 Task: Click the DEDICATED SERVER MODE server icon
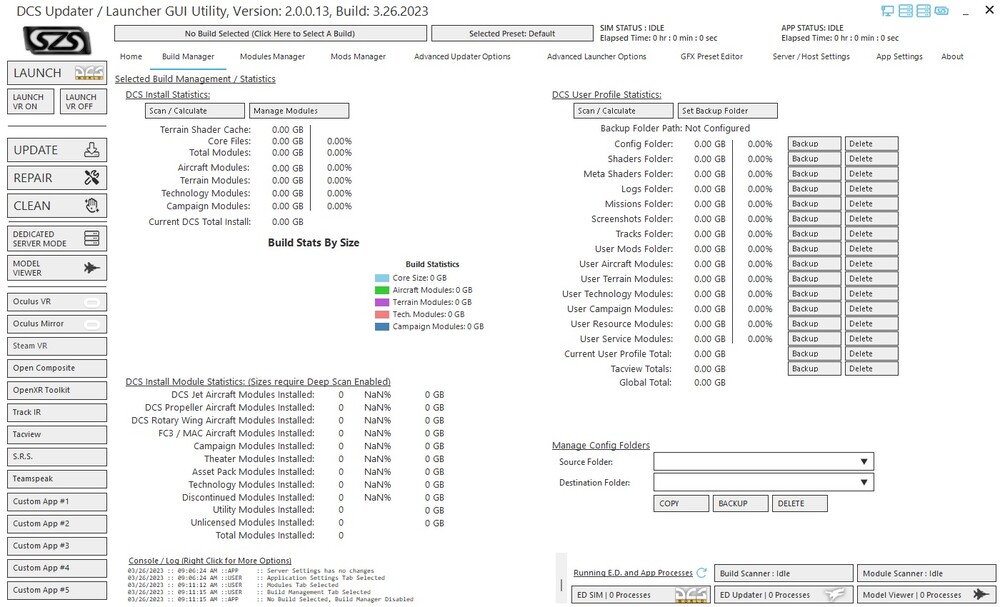(92, 238)
